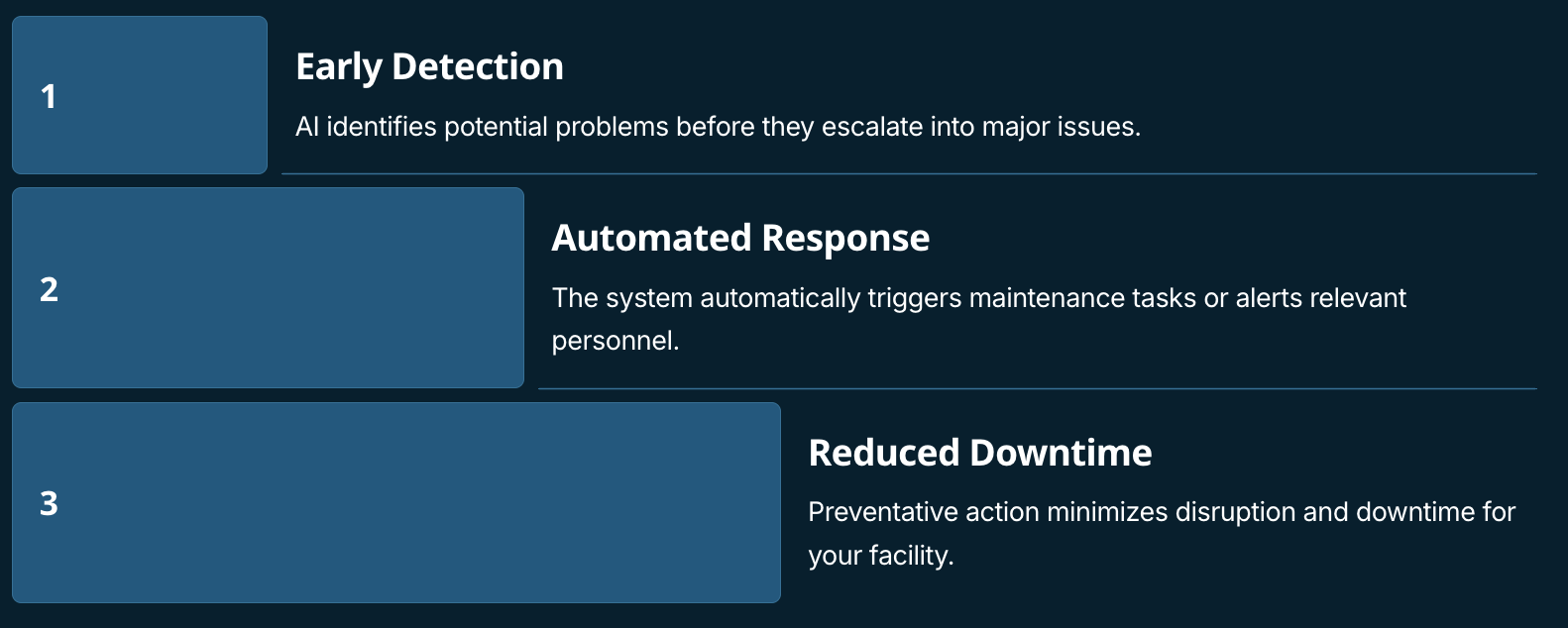Click the word Downtime in third heading
This screenshot has width=1568, height=628.
pos(1062,453)
